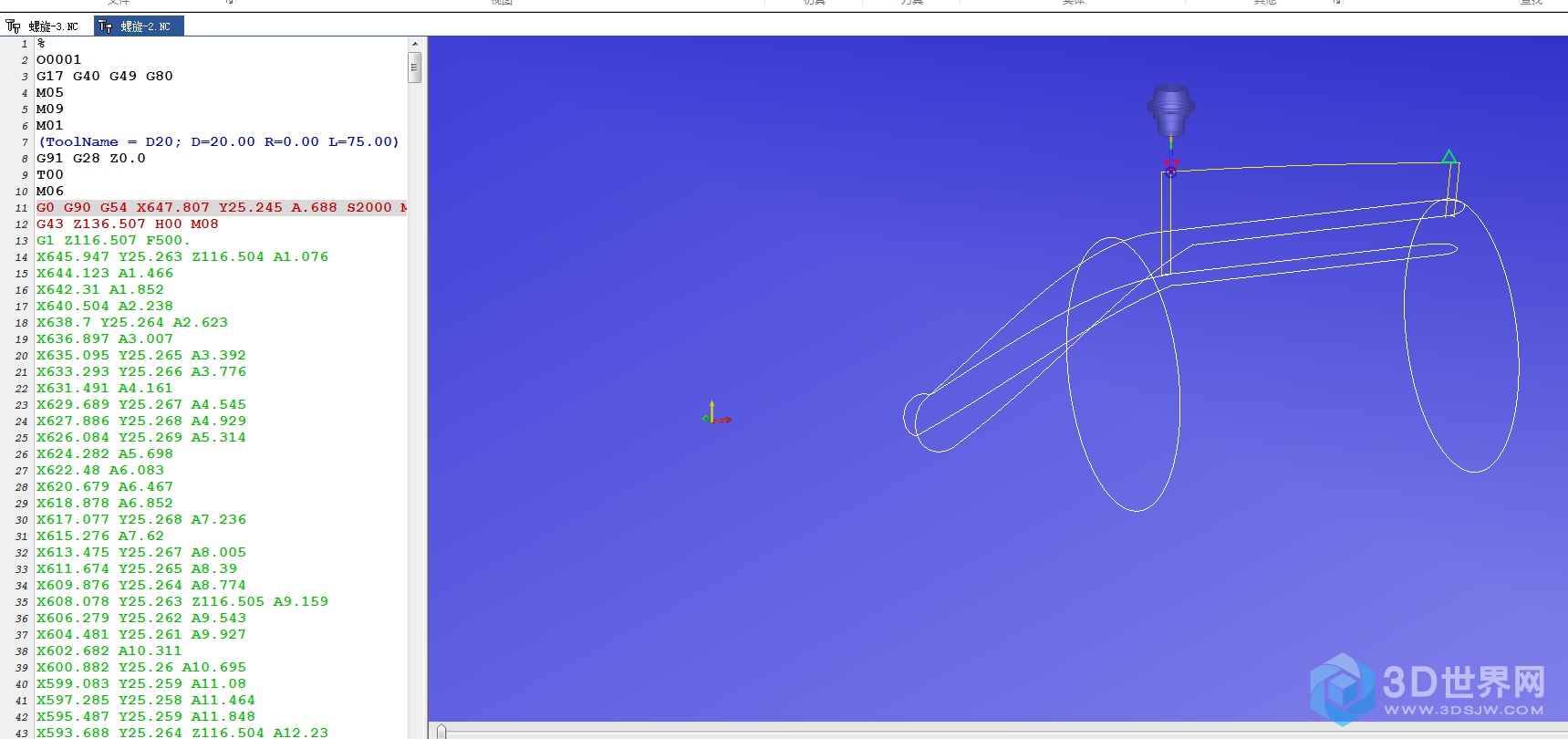The width and height of the screenshot is (1568, 739).
Task: Select the highlighted G0 G90 G54 line
Action: point(221,208)
